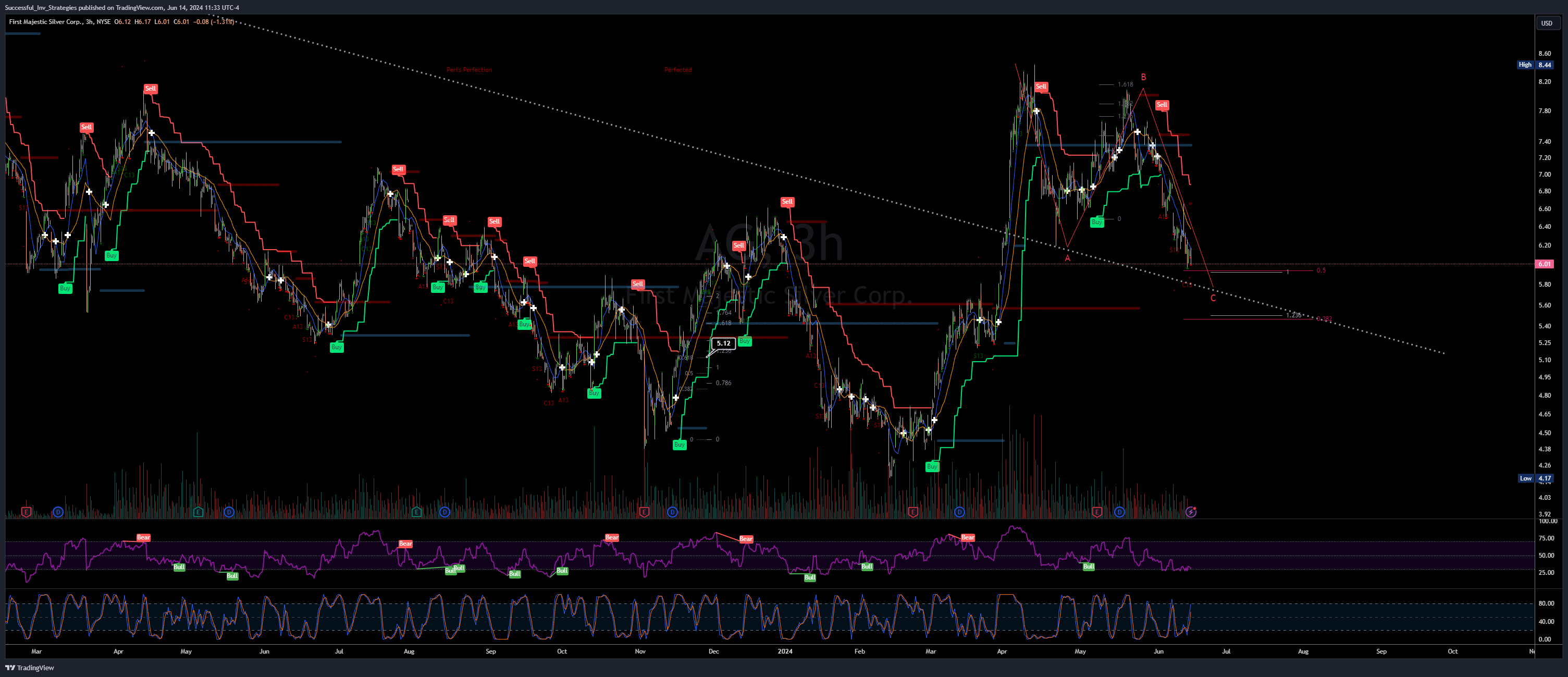The height and width of the screenshot is (677, 1568).
Task: Click the 8.60 value on price scale
Action: [1545, 54]
